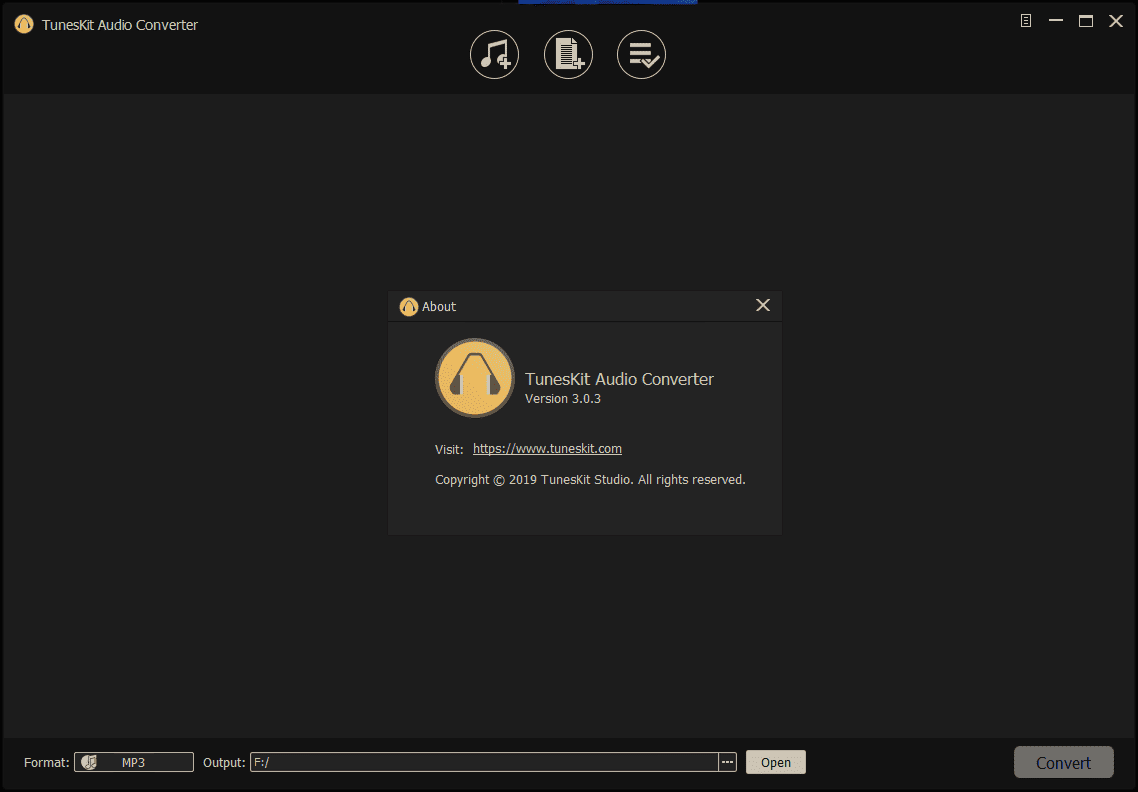Browse output folder with the ellipsis button
1138x792 pixels.
pos(727,762)
